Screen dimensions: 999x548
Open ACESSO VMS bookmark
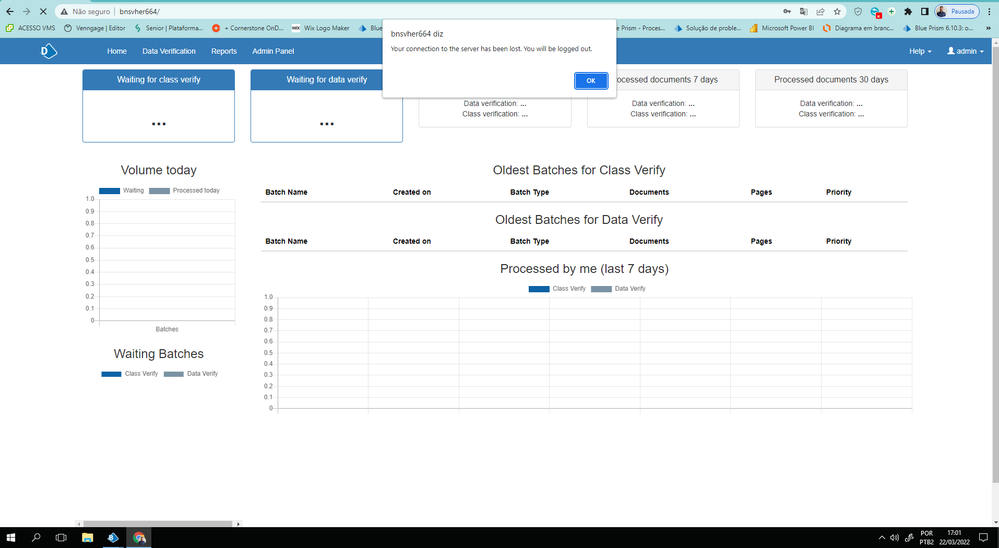pos(30,28)
